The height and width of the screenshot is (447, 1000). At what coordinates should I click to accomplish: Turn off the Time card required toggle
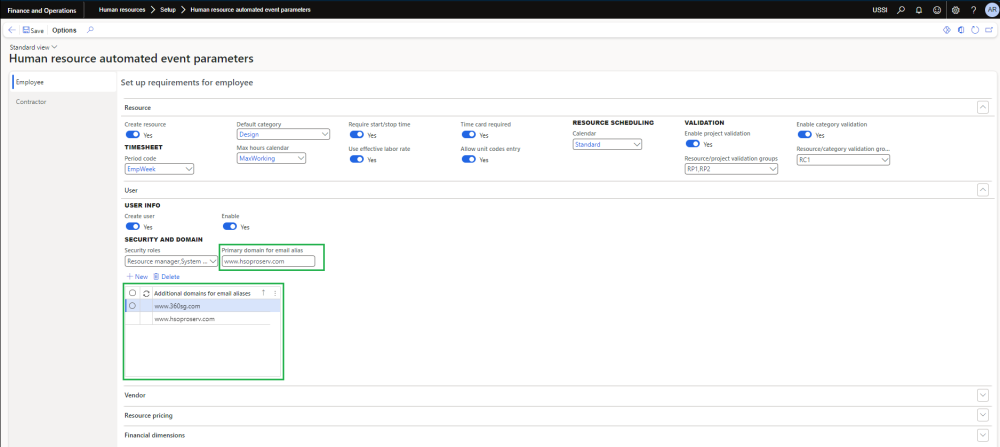pyautogui.click(x=468, y=135)
